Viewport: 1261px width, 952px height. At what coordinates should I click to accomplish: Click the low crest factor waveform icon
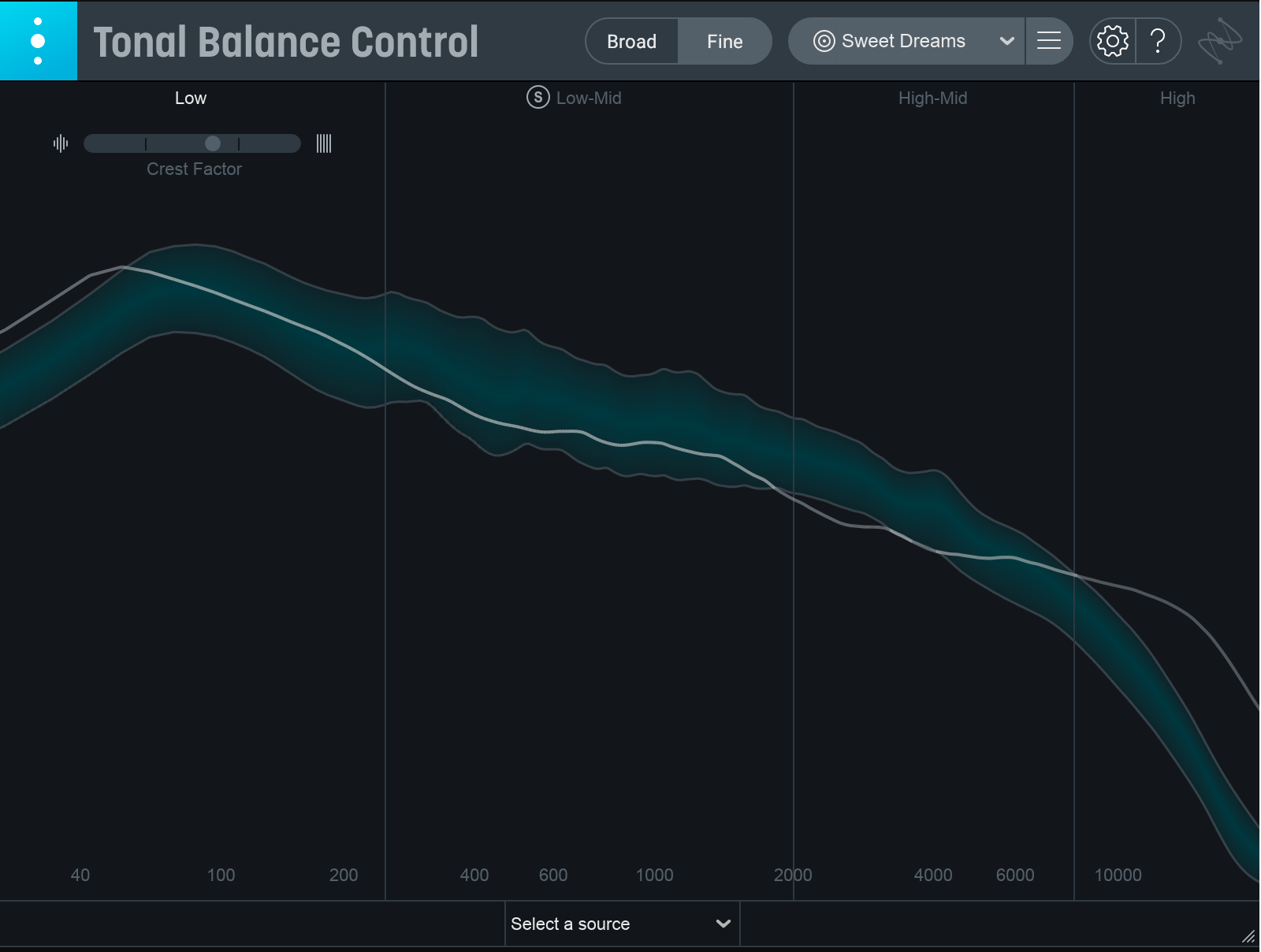61,143
